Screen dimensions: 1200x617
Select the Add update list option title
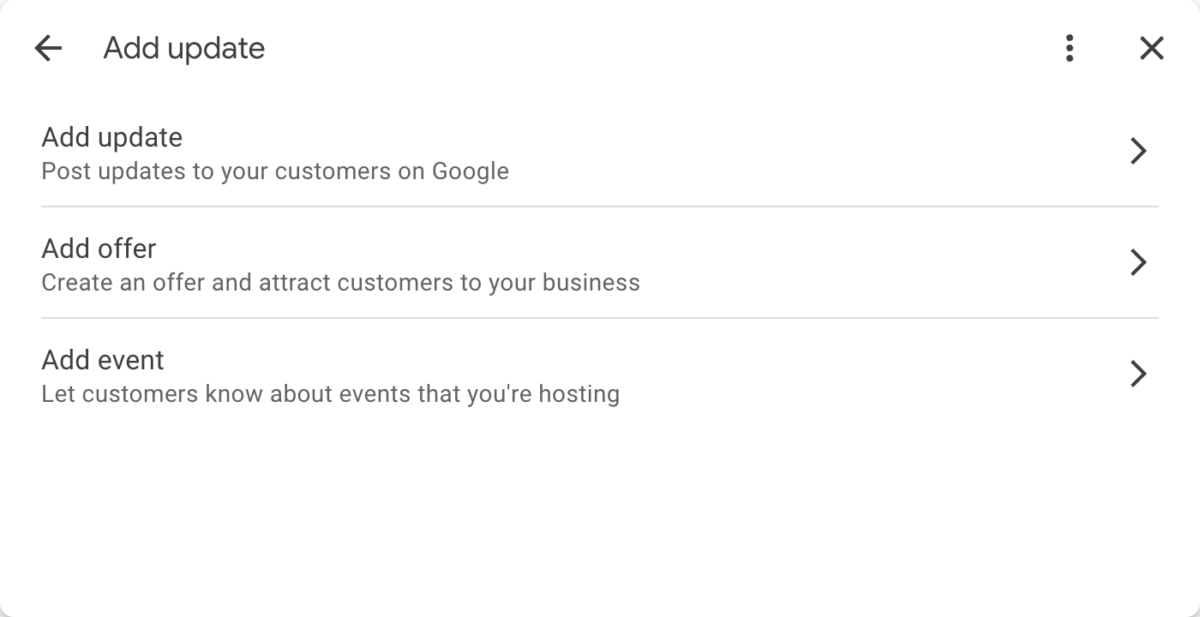tap(112, 136)
